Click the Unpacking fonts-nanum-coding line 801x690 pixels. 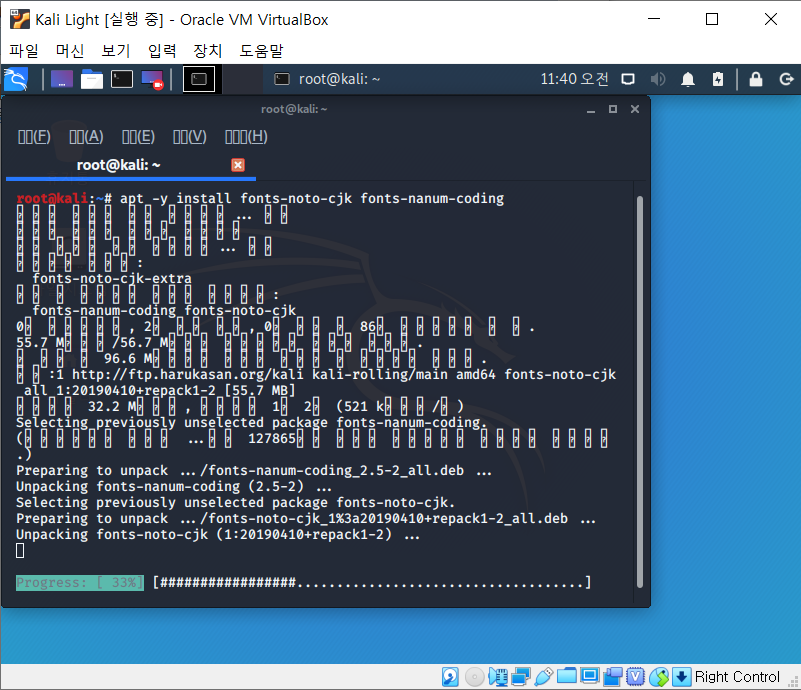point(174,487)
